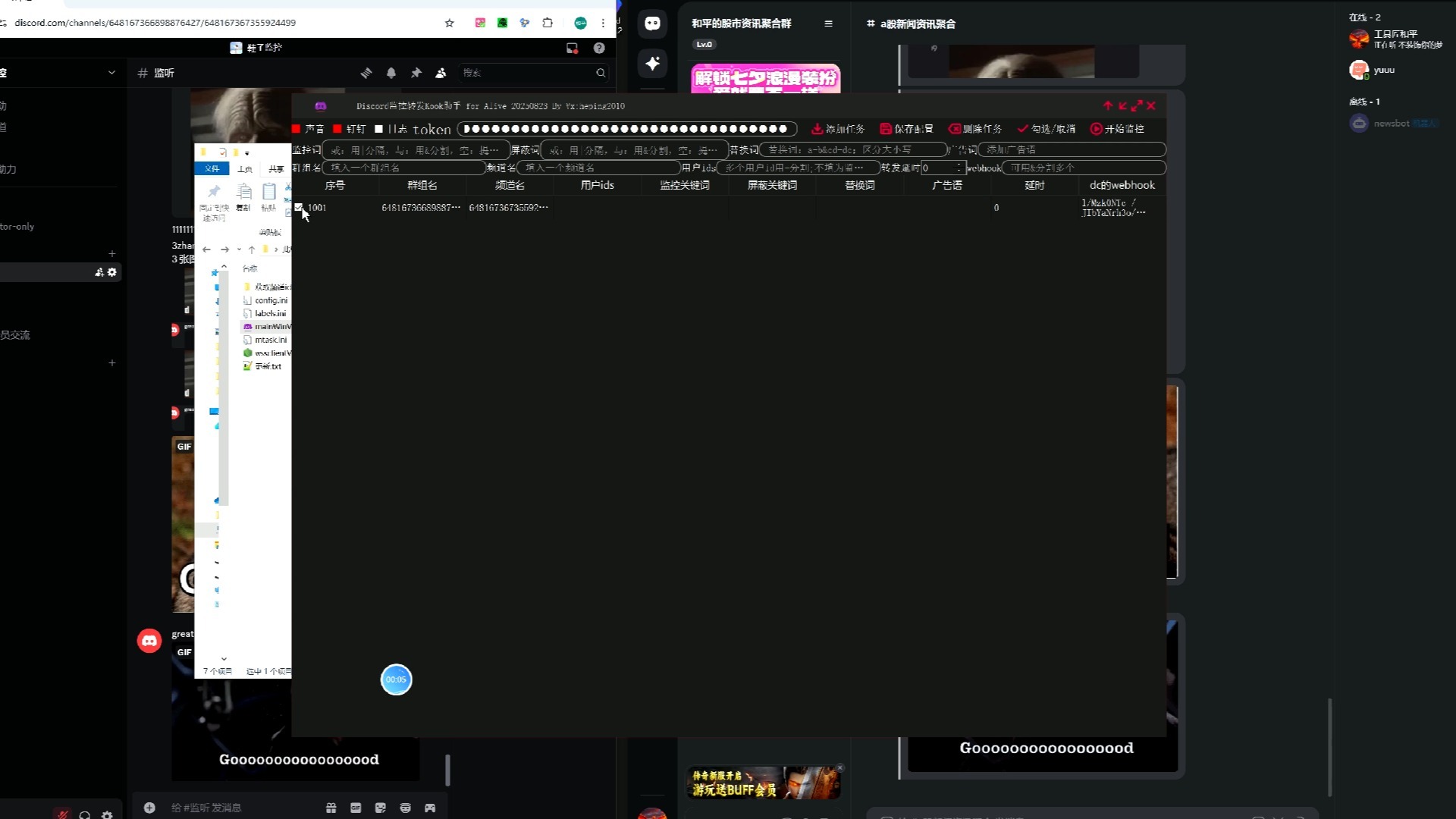This screenshot has width=1456, height=819.
Task: Click the expand fullscreen icon in tool title bar
Action: [x=1137, y=106]
